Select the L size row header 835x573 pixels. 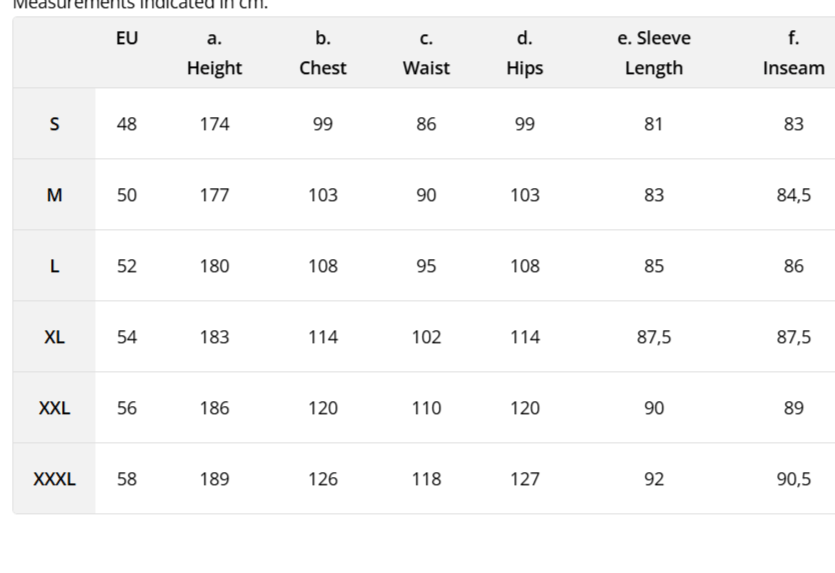click(x=54, y=266)
